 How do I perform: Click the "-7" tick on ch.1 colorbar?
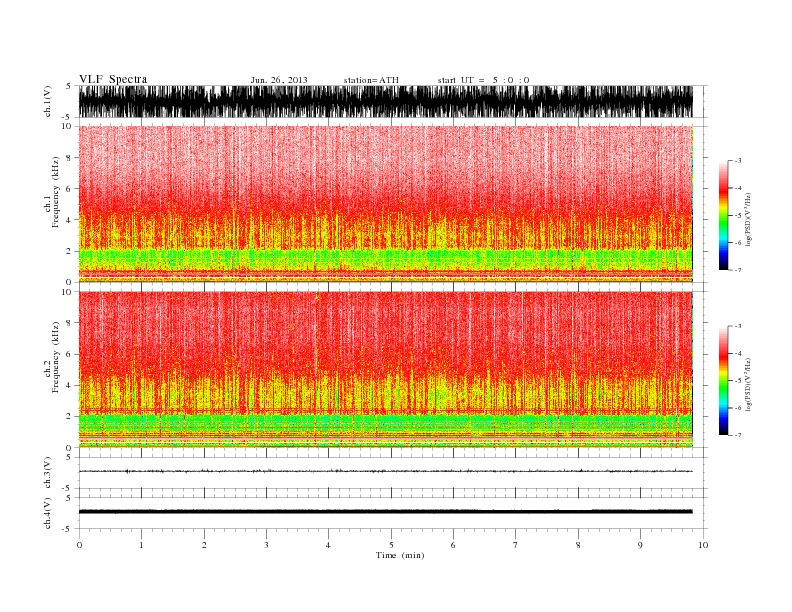point(738,270)
